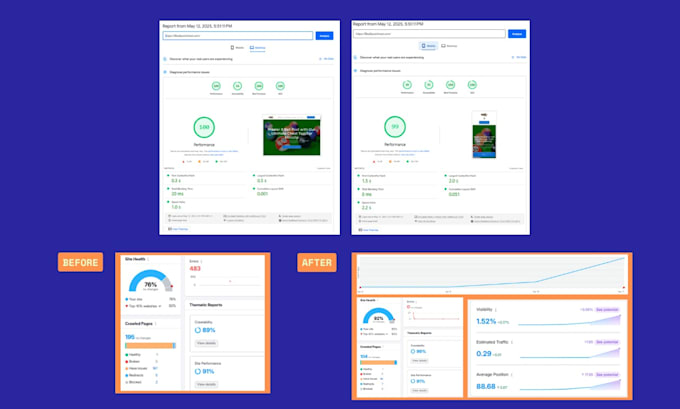Click the 88.68 Average Position value
This screenshot has height=409, width=680.
point(486,386)
